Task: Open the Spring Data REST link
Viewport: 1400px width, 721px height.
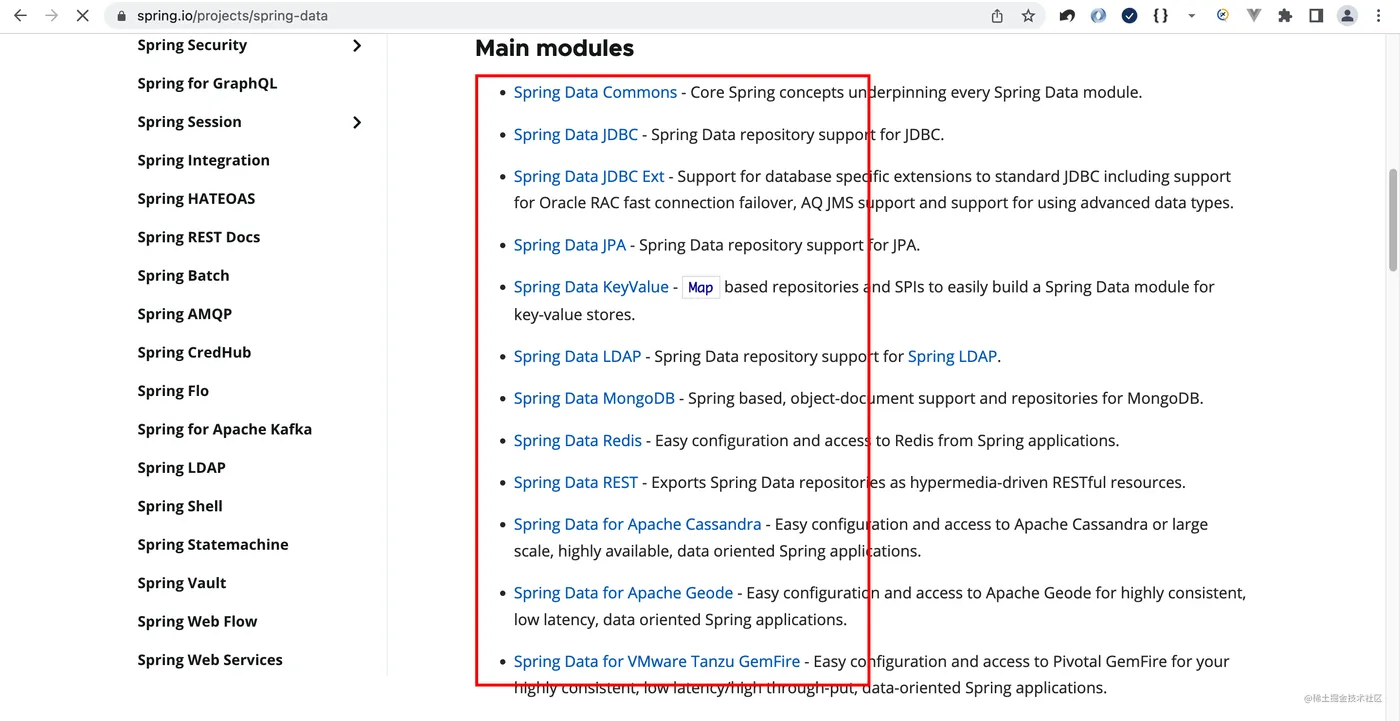Action: click(x=576, y=482)
